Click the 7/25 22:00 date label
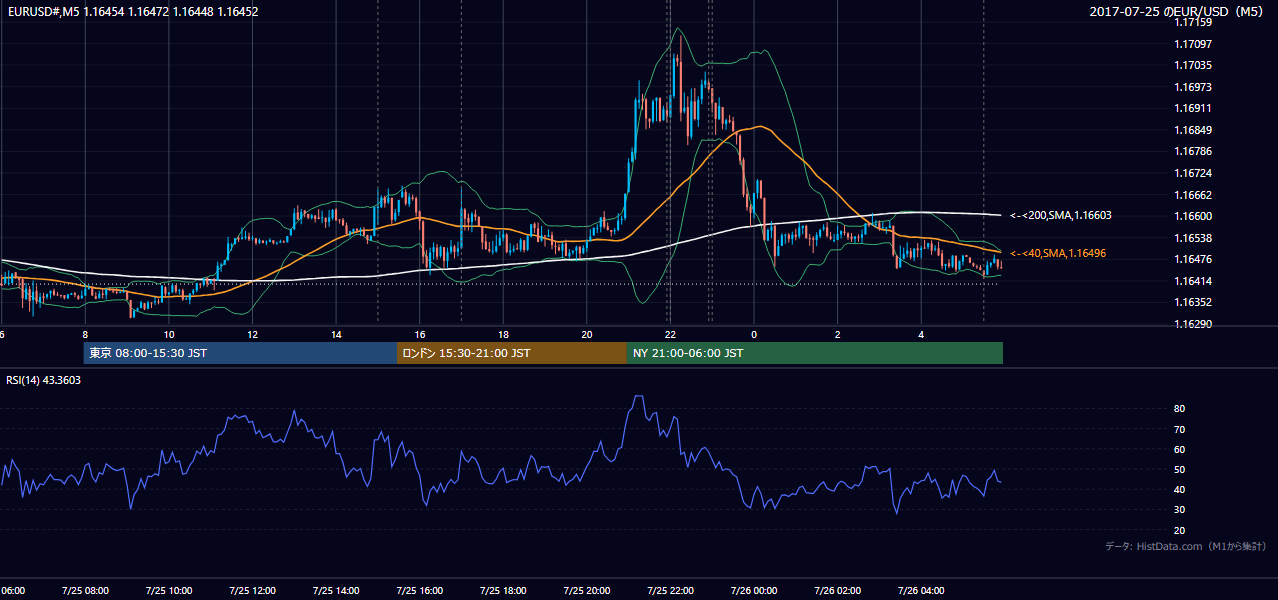The image size is (1278, 600). (x=671, y=590)
